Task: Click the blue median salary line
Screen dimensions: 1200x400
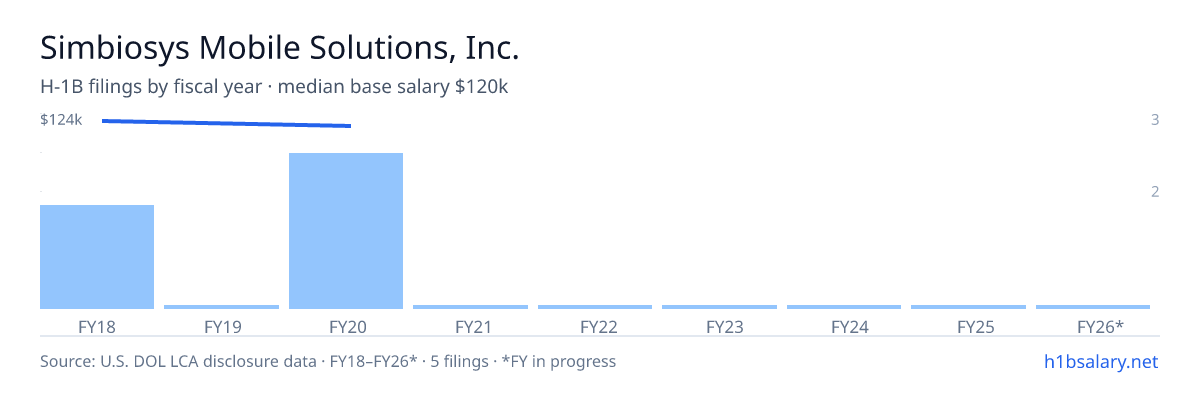Action: (226, 123)
